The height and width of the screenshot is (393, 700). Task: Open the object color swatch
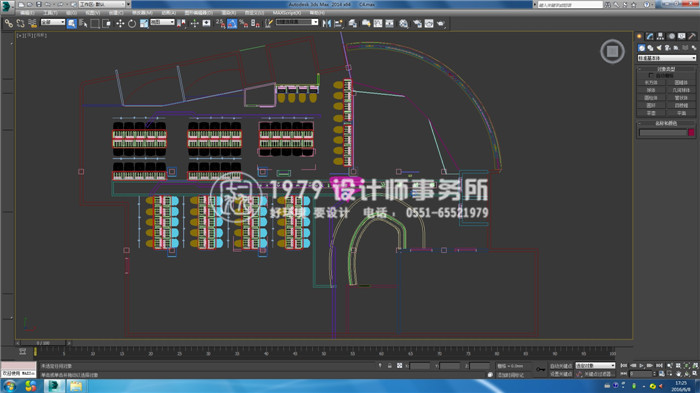[691, 132]
